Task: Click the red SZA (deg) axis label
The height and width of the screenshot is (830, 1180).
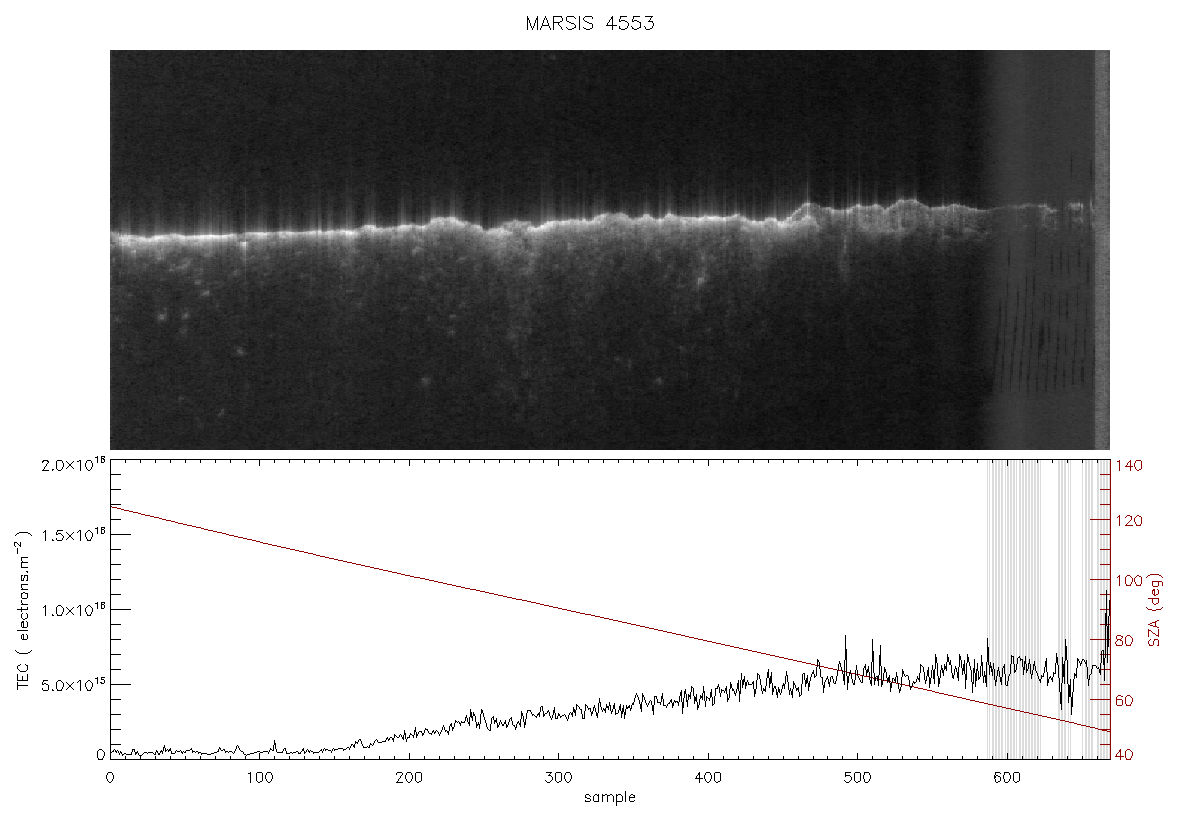Action: (x=1155, y=610)
